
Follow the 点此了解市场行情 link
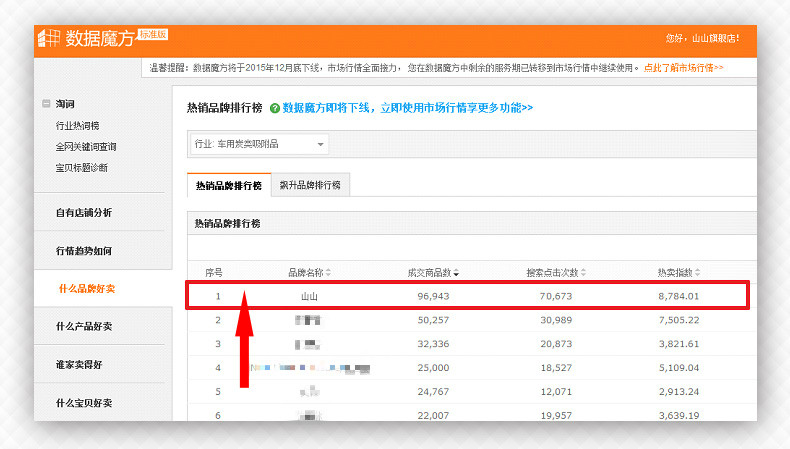click(684, 68)
